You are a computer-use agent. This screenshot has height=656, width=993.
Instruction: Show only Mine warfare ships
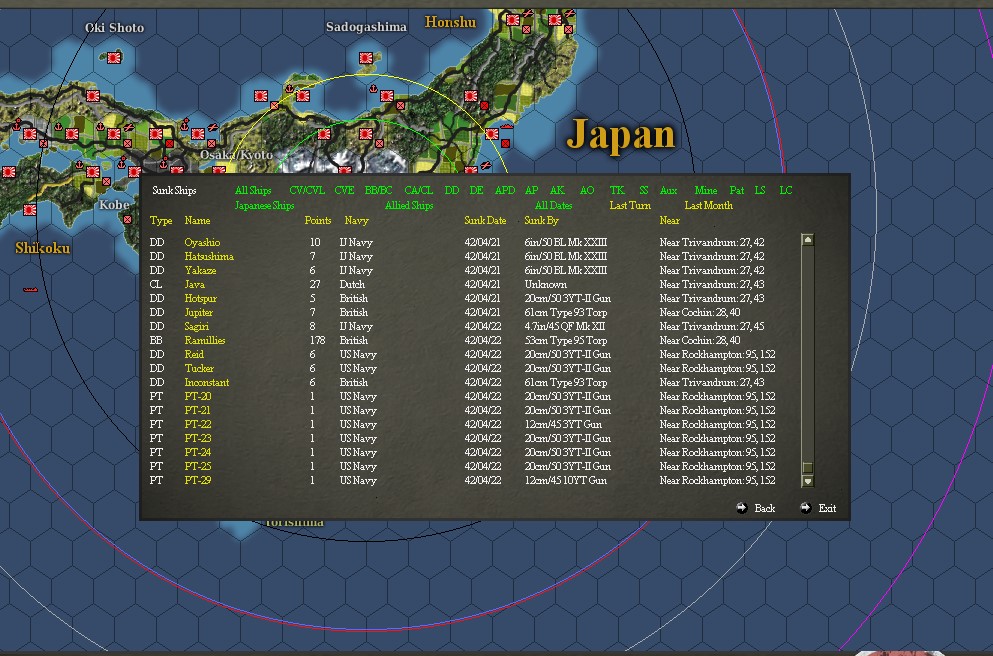705,190
